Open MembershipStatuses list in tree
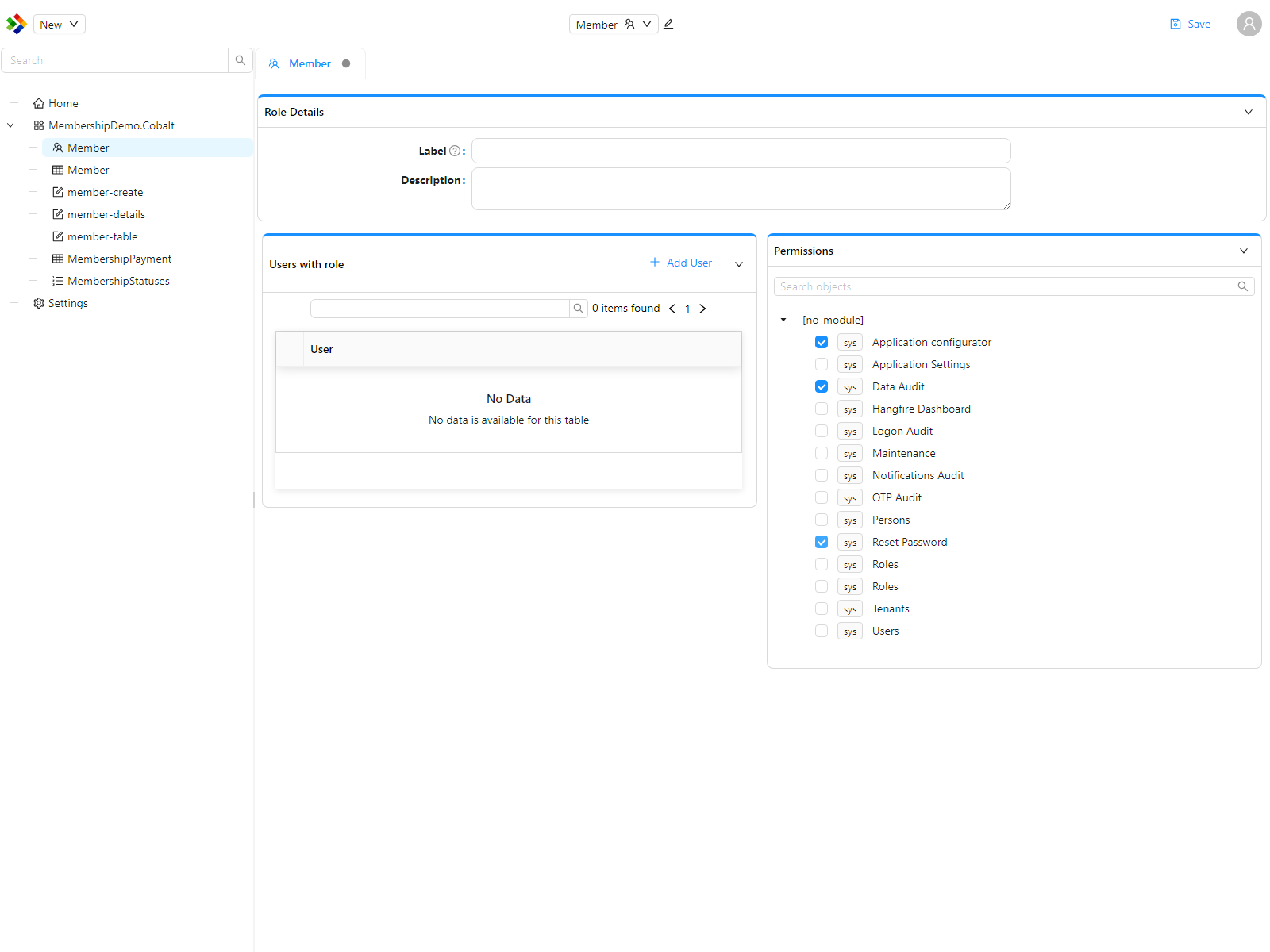The width and height of the screenshot is (1270, 952). (111, 281)
